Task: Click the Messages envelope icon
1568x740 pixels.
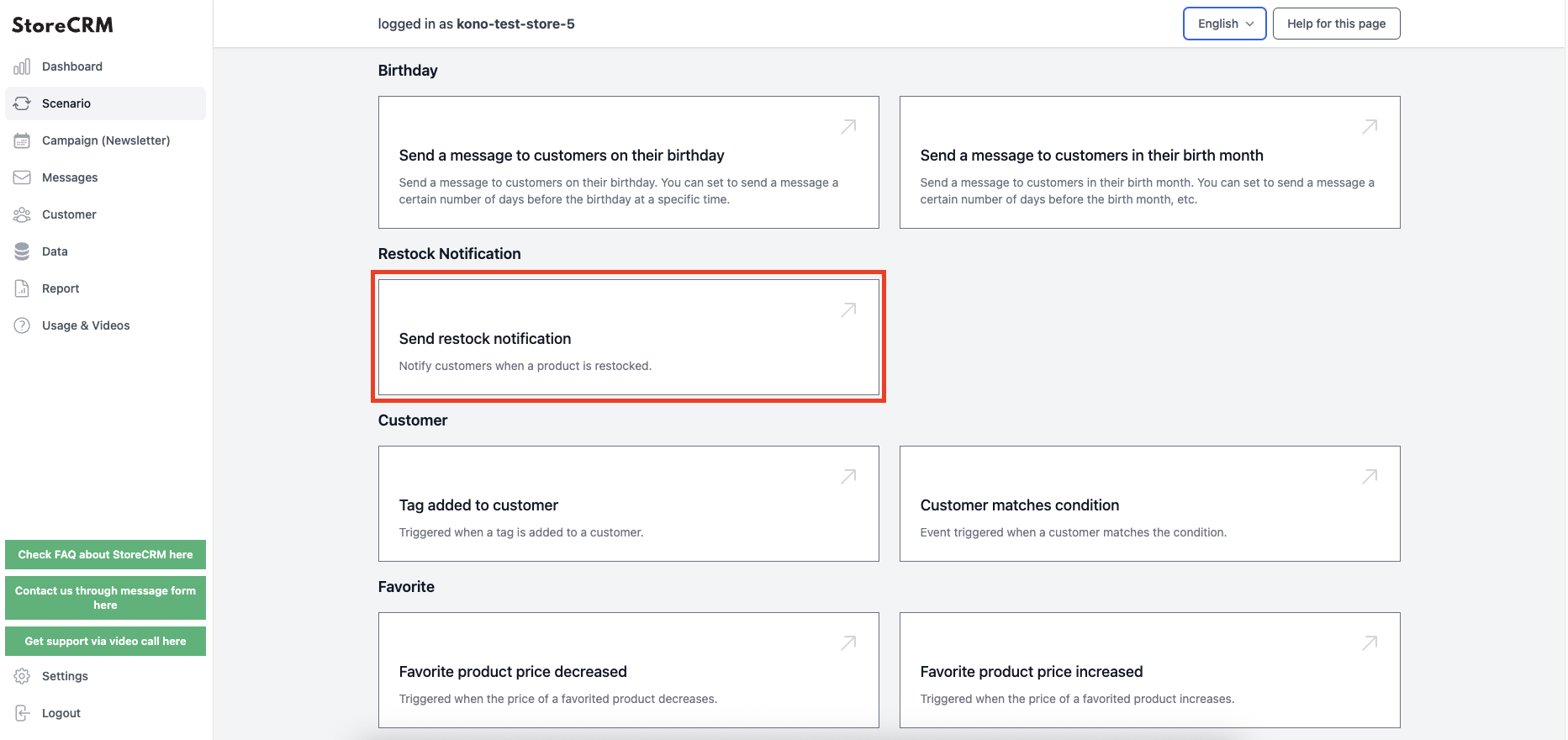Action: pos(22,177)
